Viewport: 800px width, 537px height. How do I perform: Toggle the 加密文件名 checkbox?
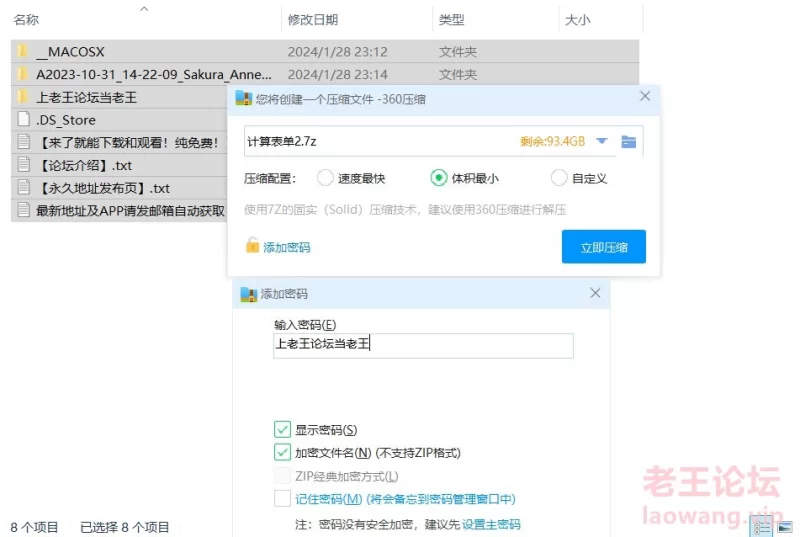pyautogui.click(x=282, y=452)
